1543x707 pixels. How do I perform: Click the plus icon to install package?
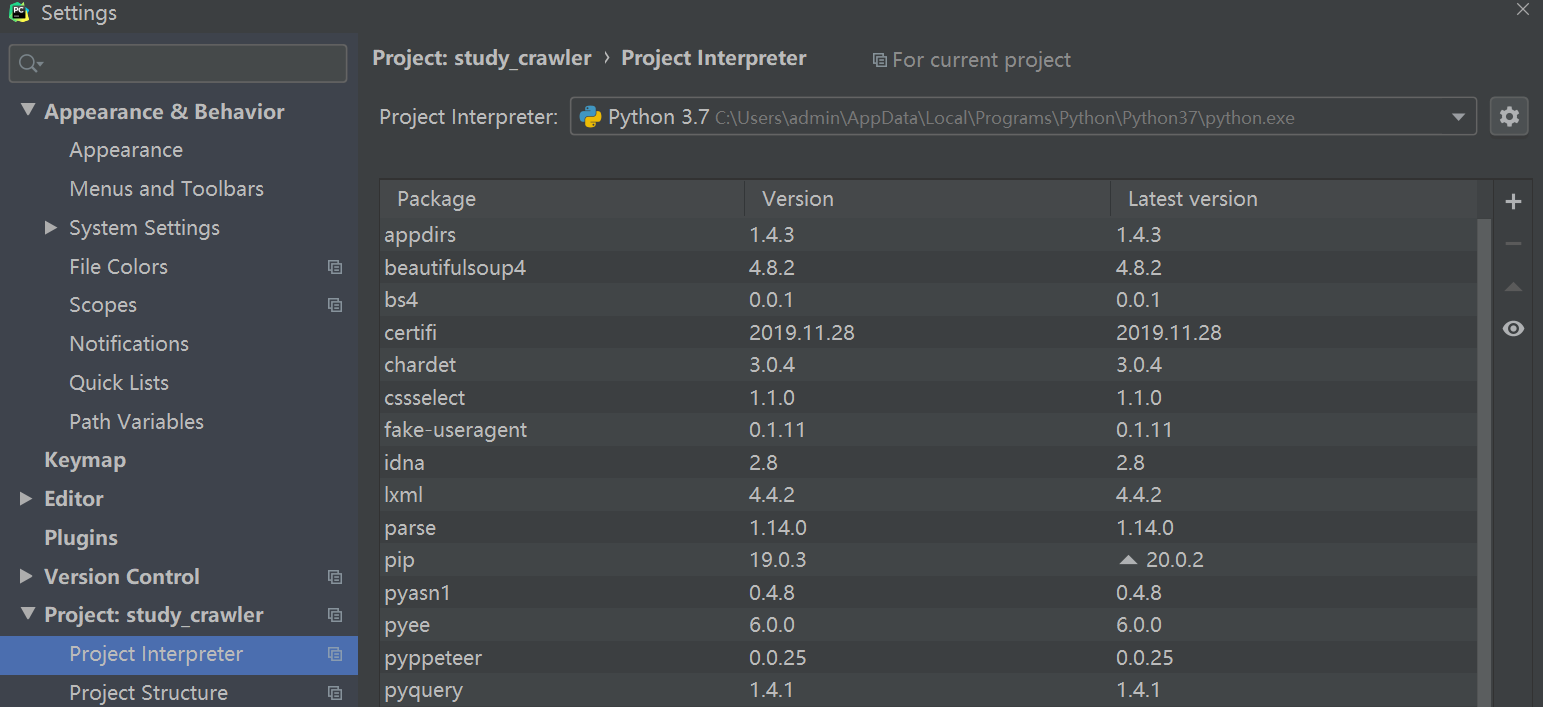1513,202
